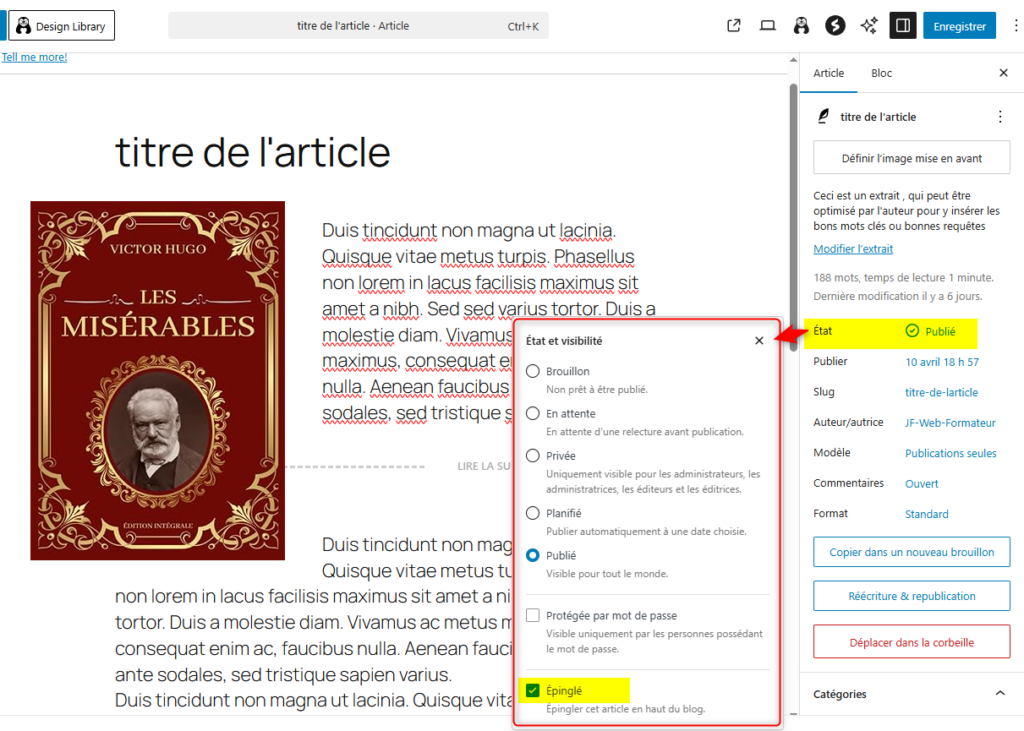Image resolution: width=1024 pixels, height=731 pixels.
Task: Select the Privée radio option
Action: 533,455
